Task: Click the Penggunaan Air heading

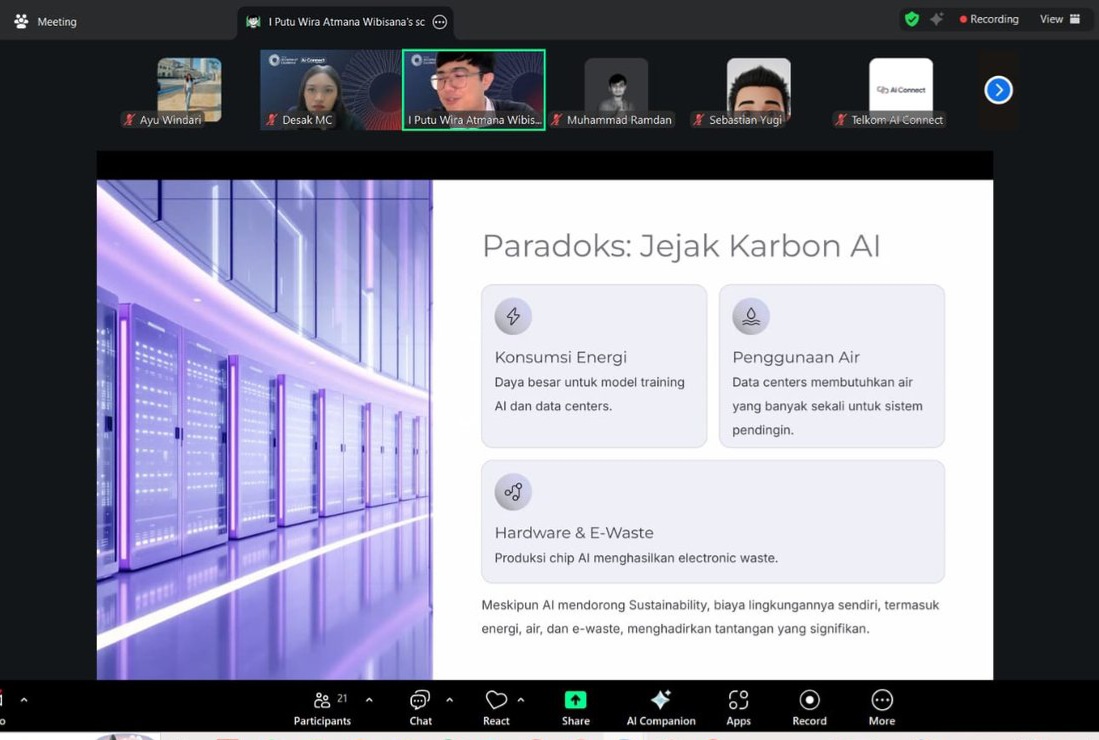Action: (x=796, y=357)
